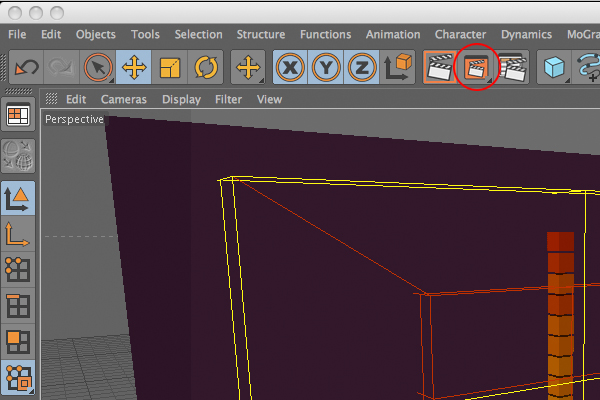The width and height of the screenshot is (600, 400).
Task: Open the layout switcher icon
Action: (18, 114)
